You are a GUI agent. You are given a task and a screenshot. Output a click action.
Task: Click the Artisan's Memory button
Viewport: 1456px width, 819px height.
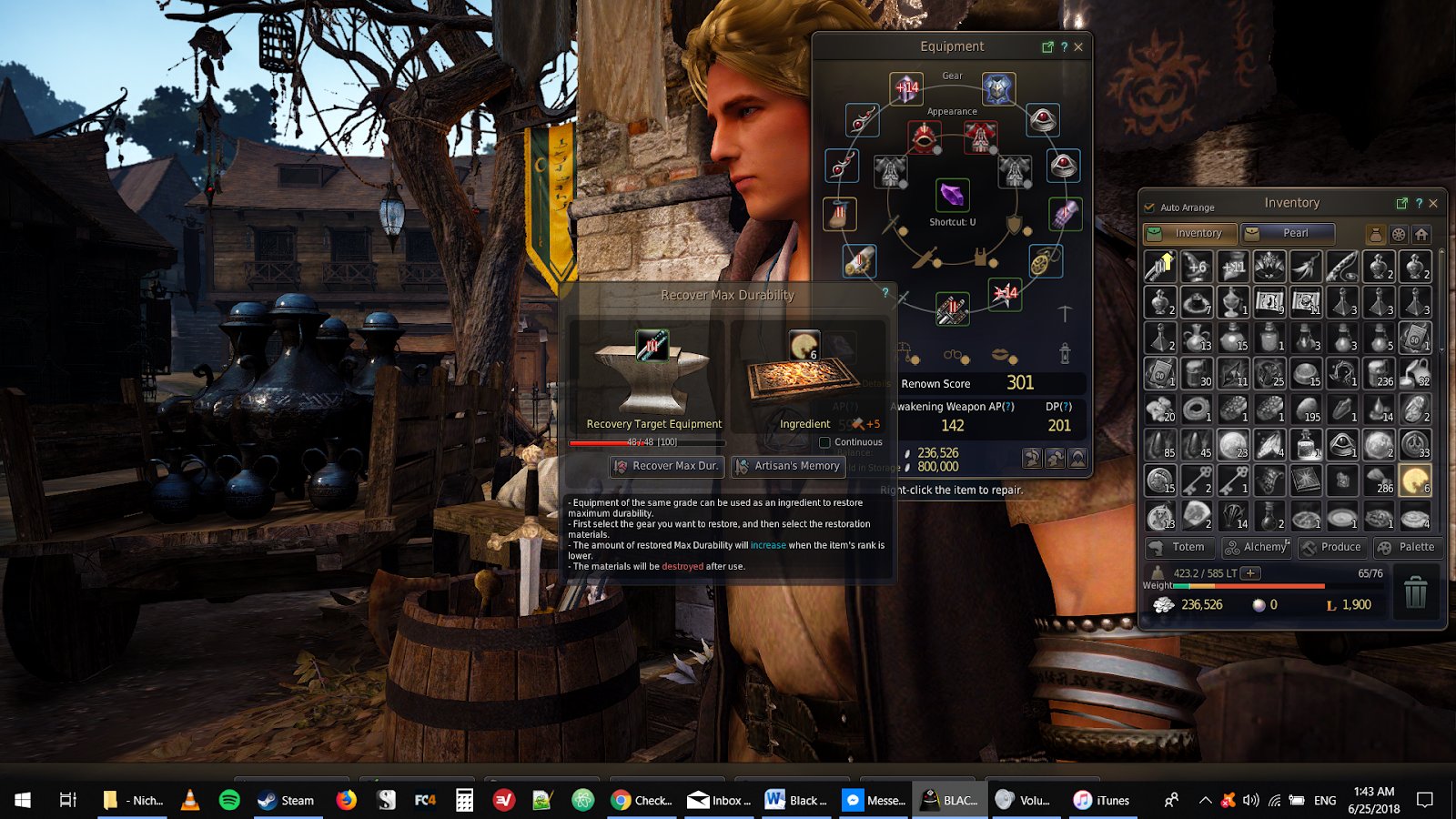point(788,466)
